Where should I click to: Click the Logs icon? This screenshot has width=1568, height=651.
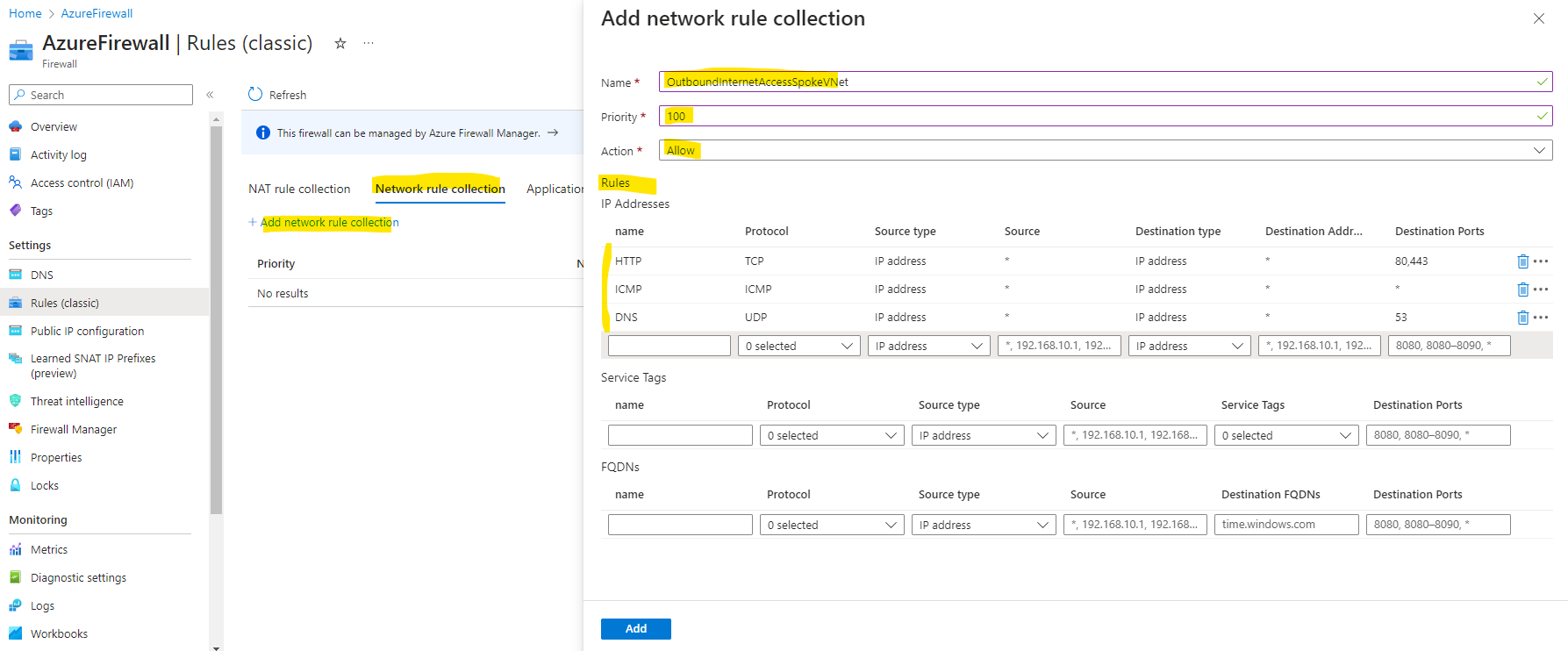point(15,605)
